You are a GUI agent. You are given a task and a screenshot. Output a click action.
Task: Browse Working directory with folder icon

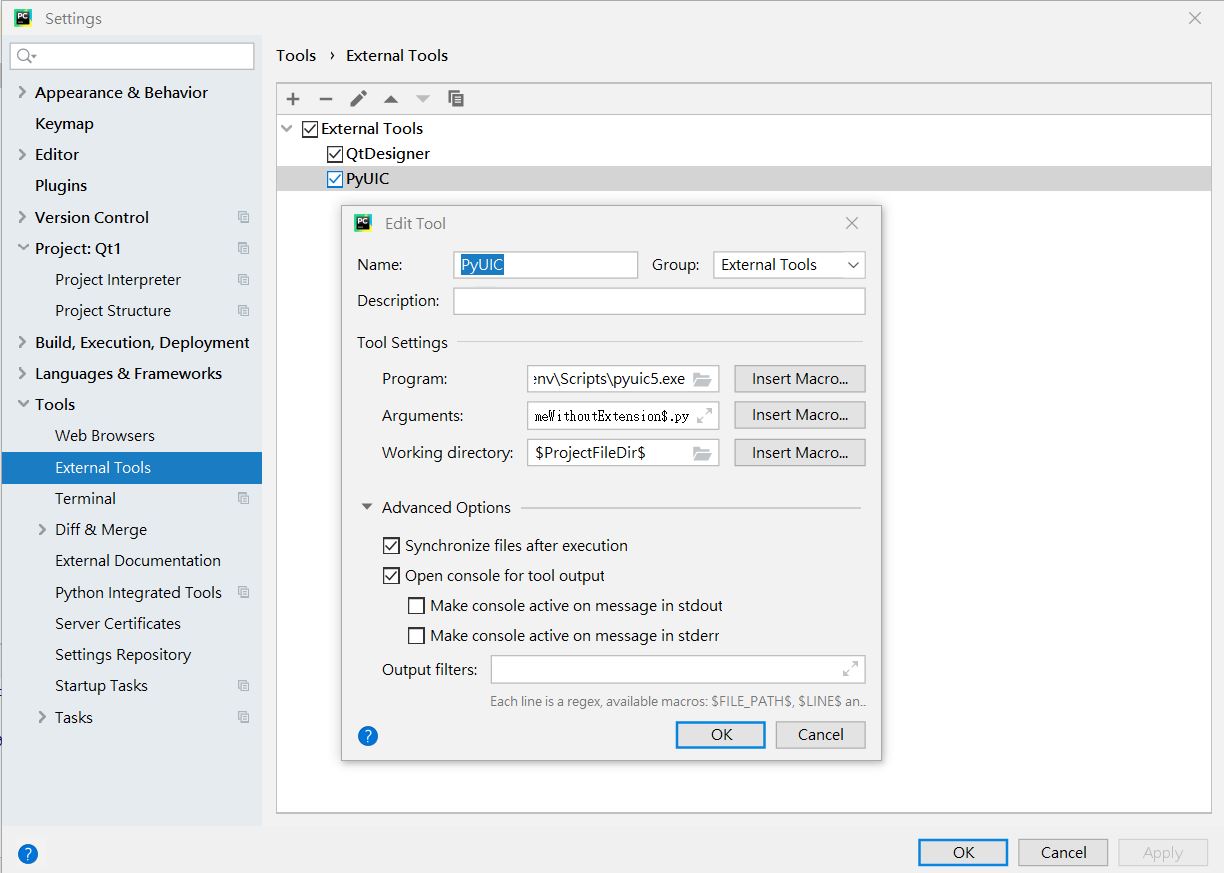tap(702, 453)
